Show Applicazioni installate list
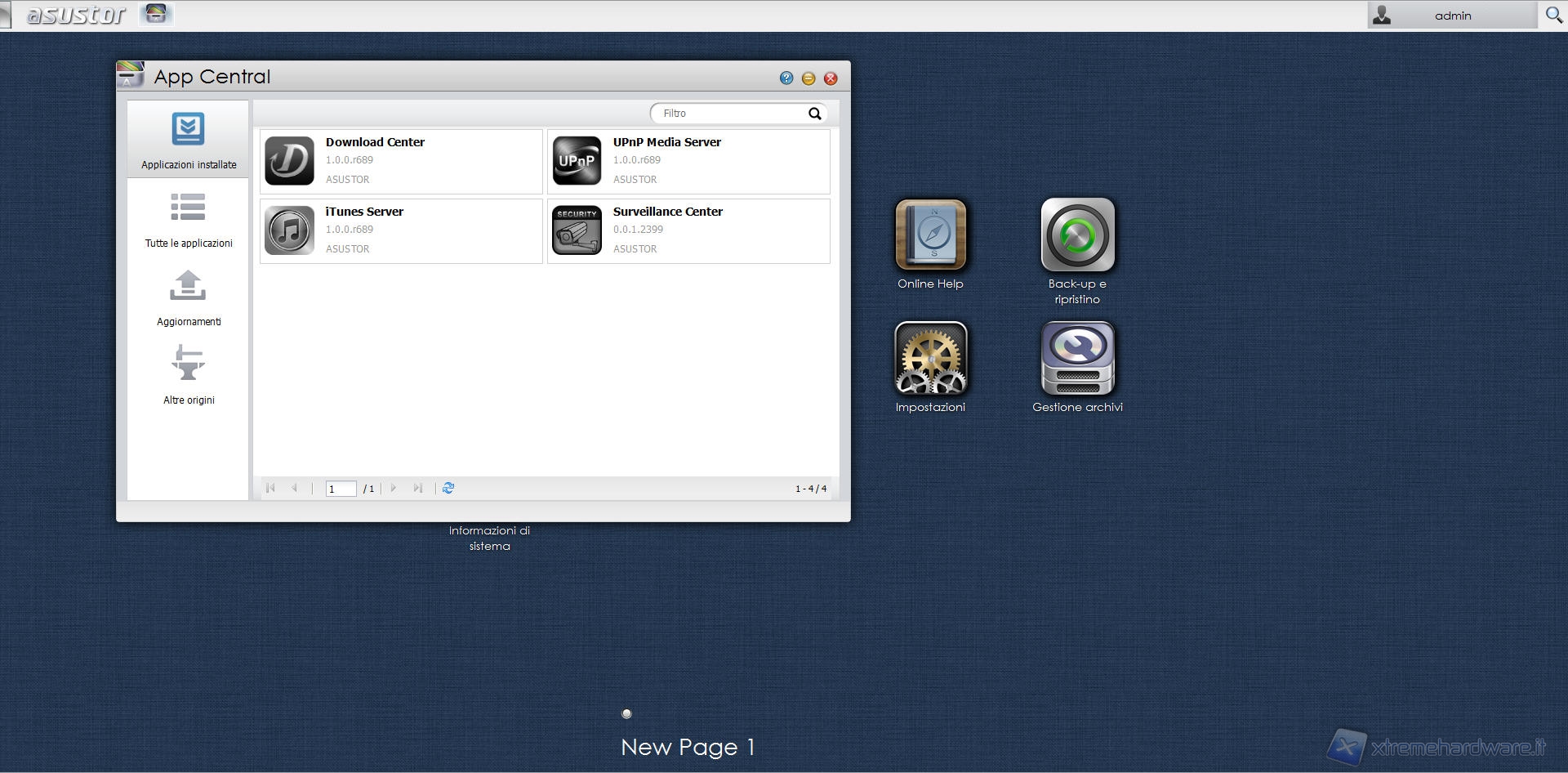Viewport: 1568px width, 773px height. [x=189, y=141]
